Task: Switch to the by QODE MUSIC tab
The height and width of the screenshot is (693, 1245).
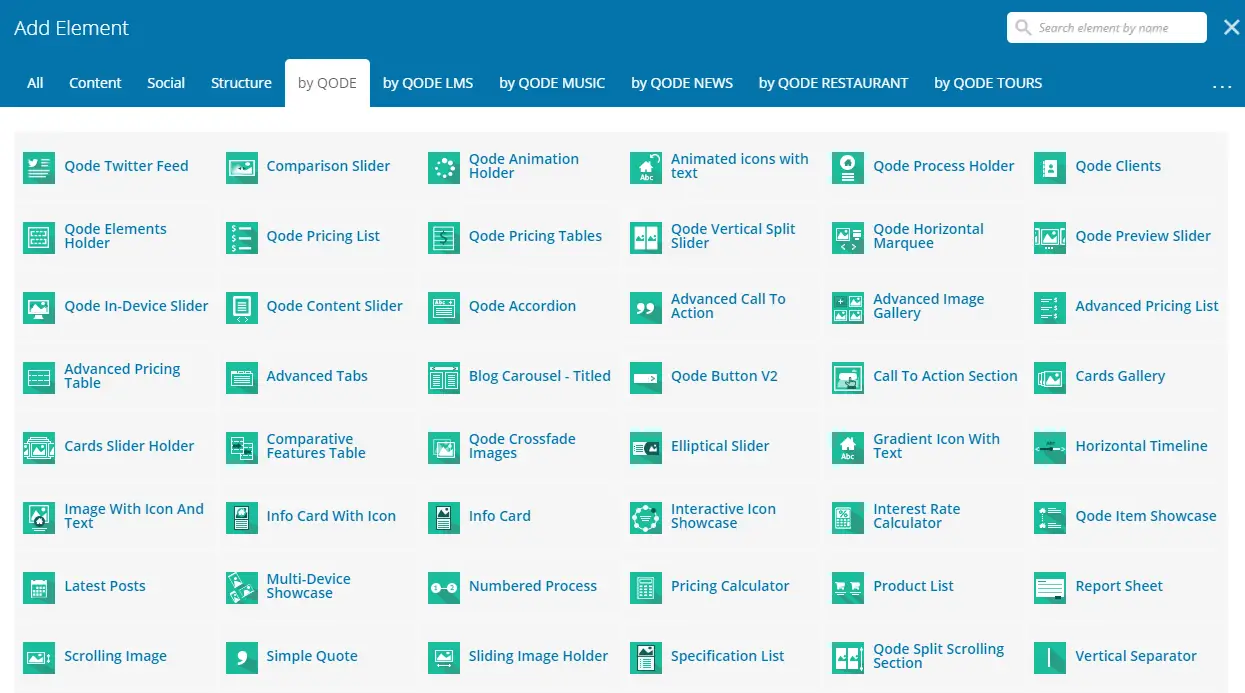Action: point(552,83)
